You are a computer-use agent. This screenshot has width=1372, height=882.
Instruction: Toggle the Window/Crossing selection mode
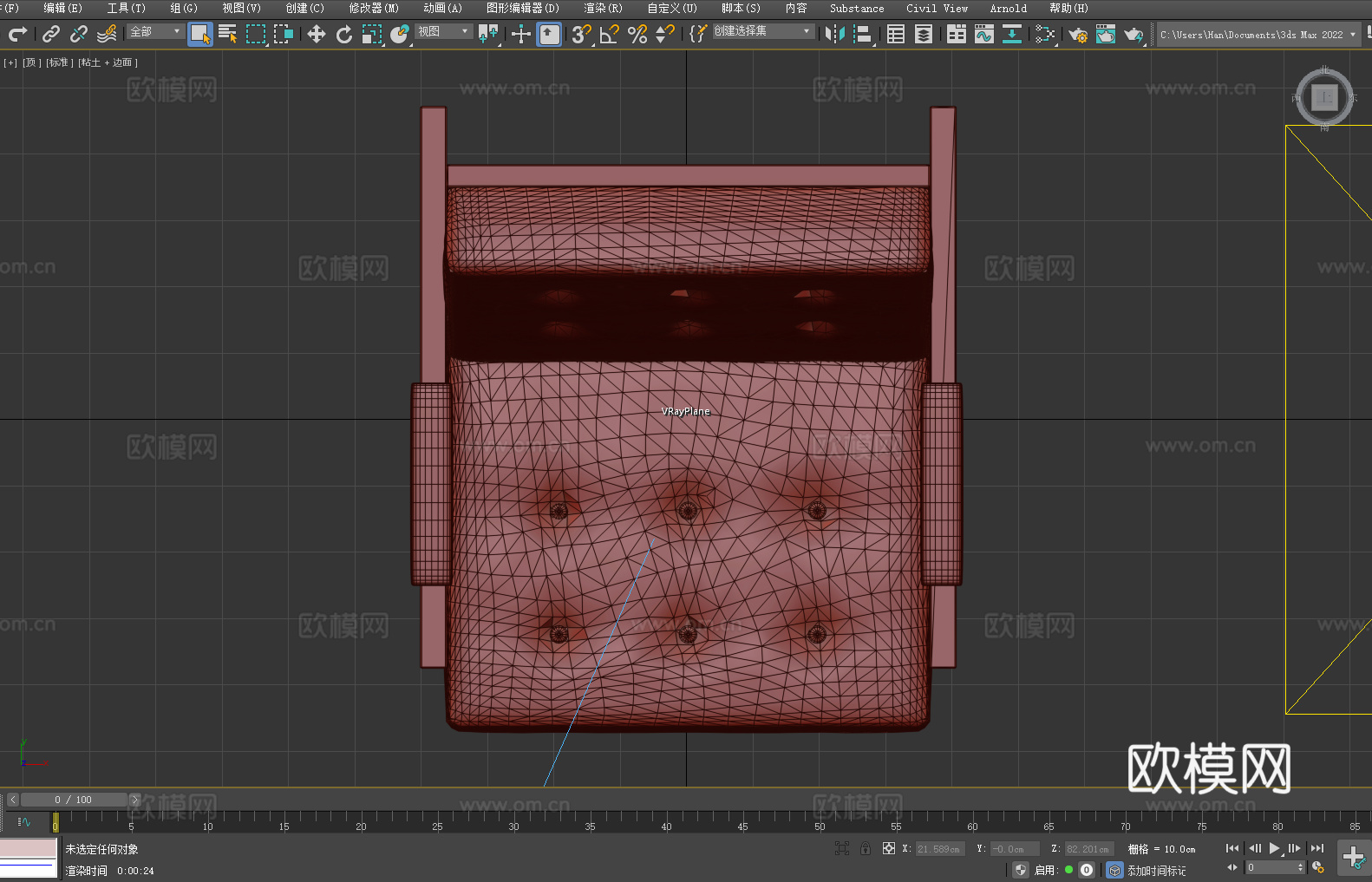[284, 34]
